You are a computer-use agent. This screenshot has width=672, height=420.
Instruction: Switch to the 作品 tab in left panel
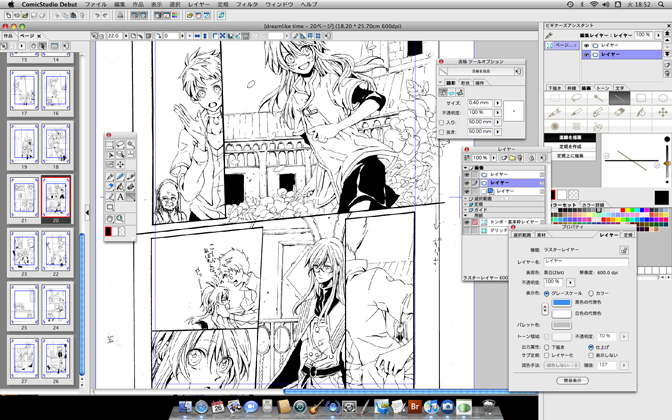click(8, 36)
